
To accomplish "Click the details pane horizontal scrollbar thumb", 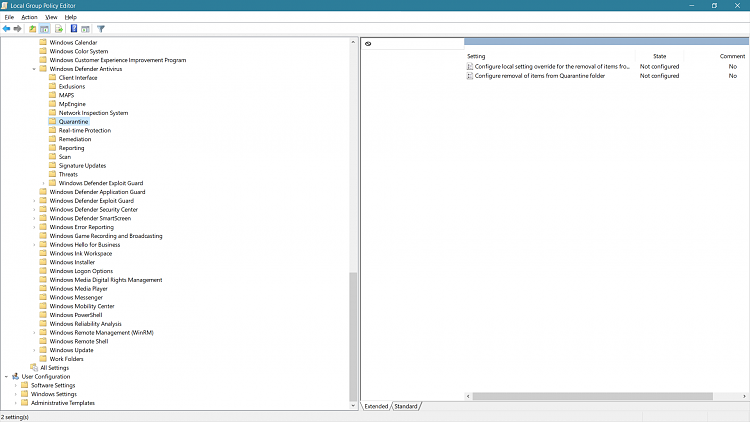I will (x=593, y=396).
